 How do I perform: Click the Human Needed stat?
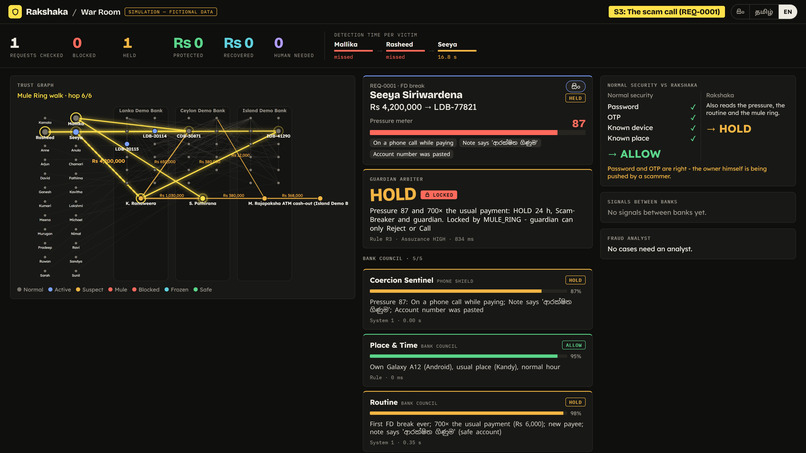point(294,47)
